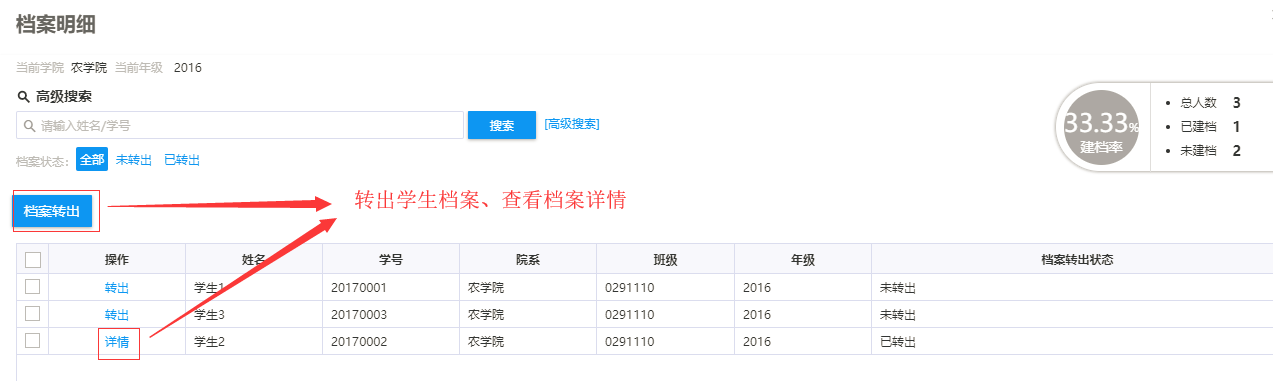1273x381 pixels.
Task: Click the 学号 column header
Action: [391, 260]
